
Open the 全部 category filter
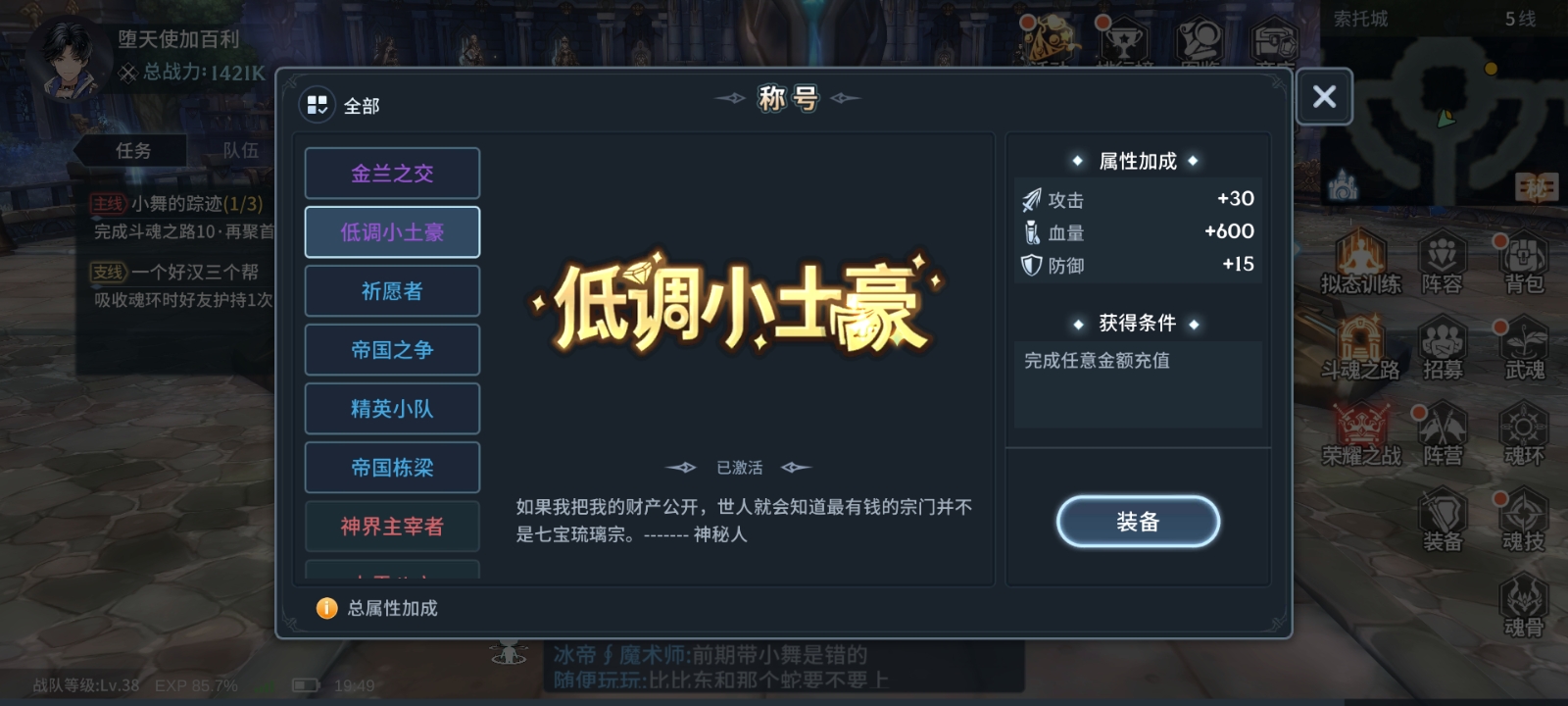pyautogui.click(x=340, y=105)
